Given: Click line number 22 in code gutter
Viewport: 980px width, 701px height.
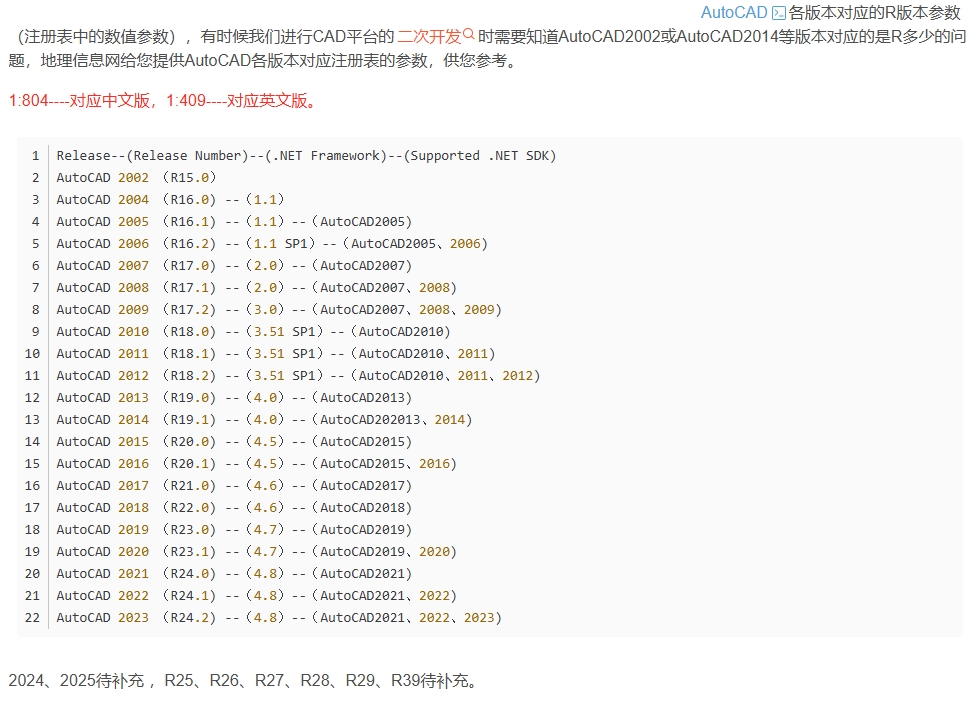Looking at the screenshot, I should click(32, 618).
